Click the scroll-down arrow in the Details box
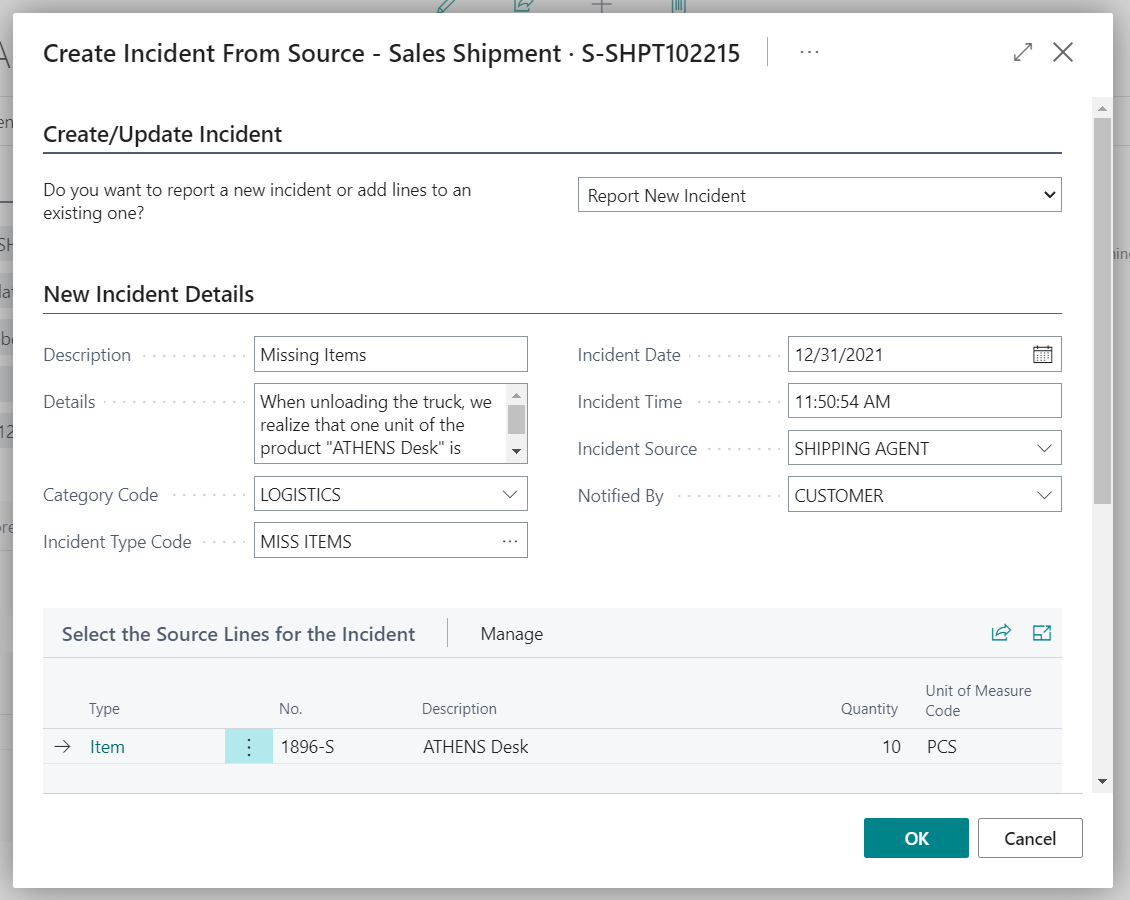 pos(517,450)
